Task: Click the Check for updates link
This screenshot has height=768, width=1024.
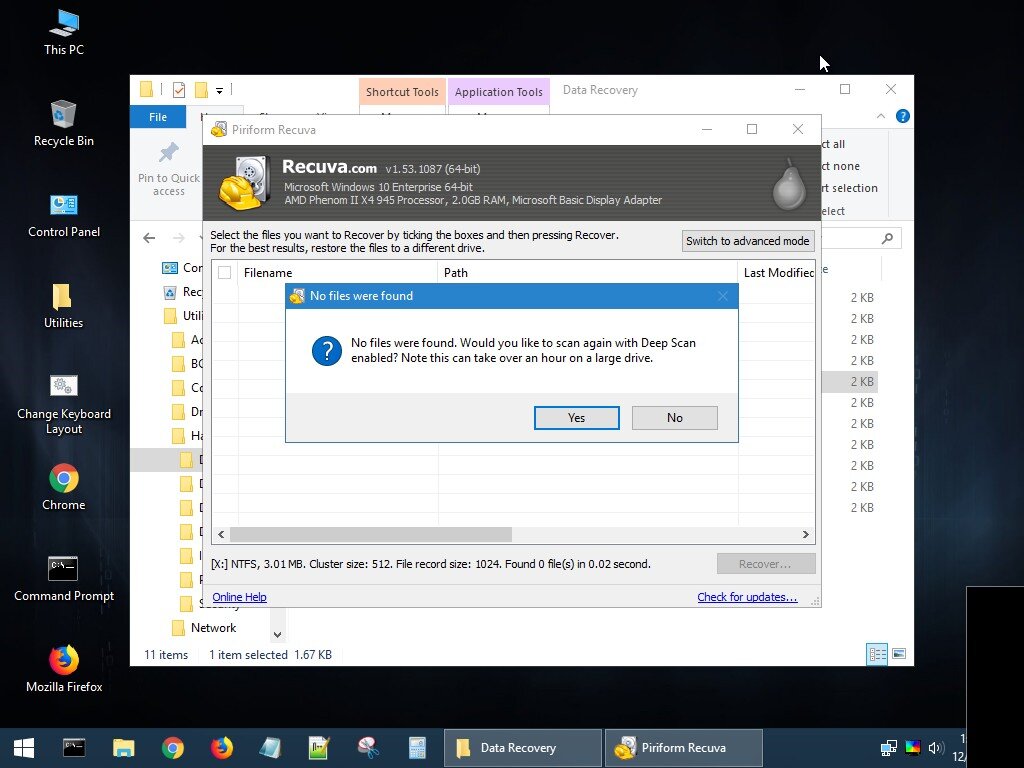Action: (747, 597)
